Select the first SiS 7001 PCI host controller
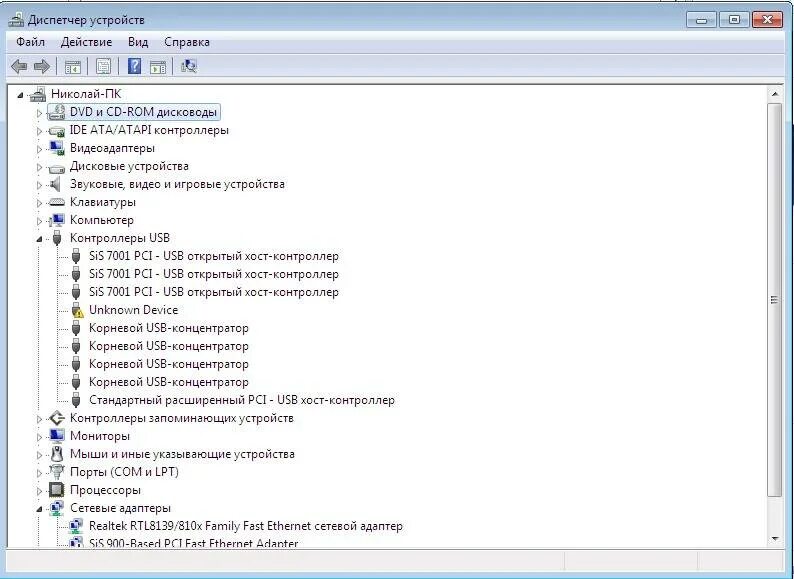 [214, 256]
